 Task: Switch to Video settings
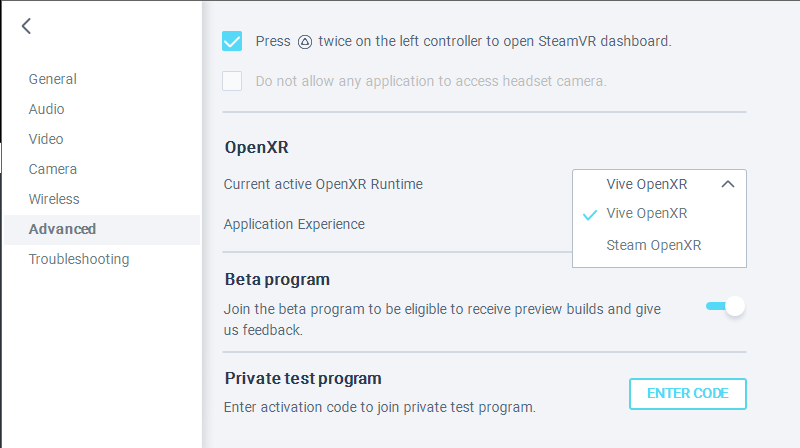click(x=46, y=139)
